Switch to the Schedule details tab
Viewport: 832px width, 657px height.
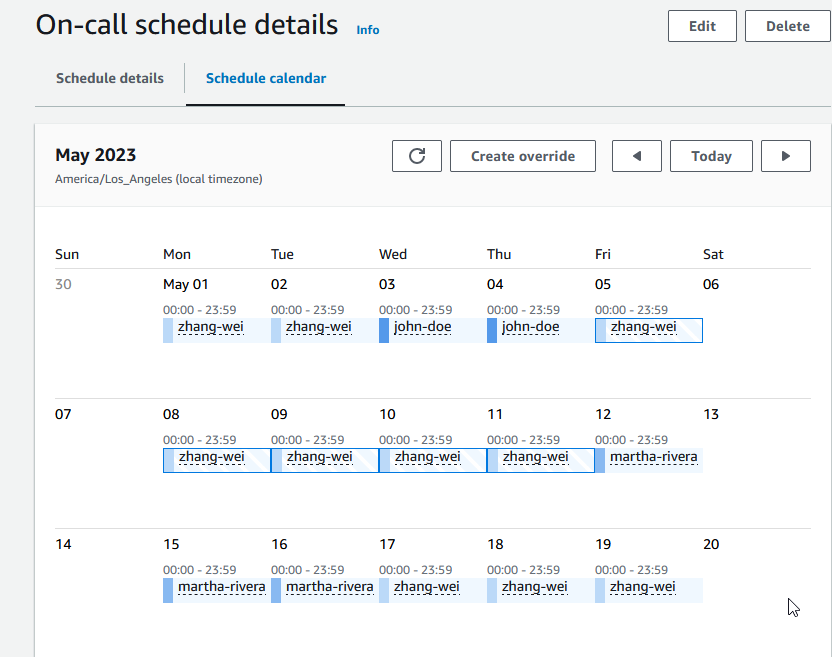point(109,77)
